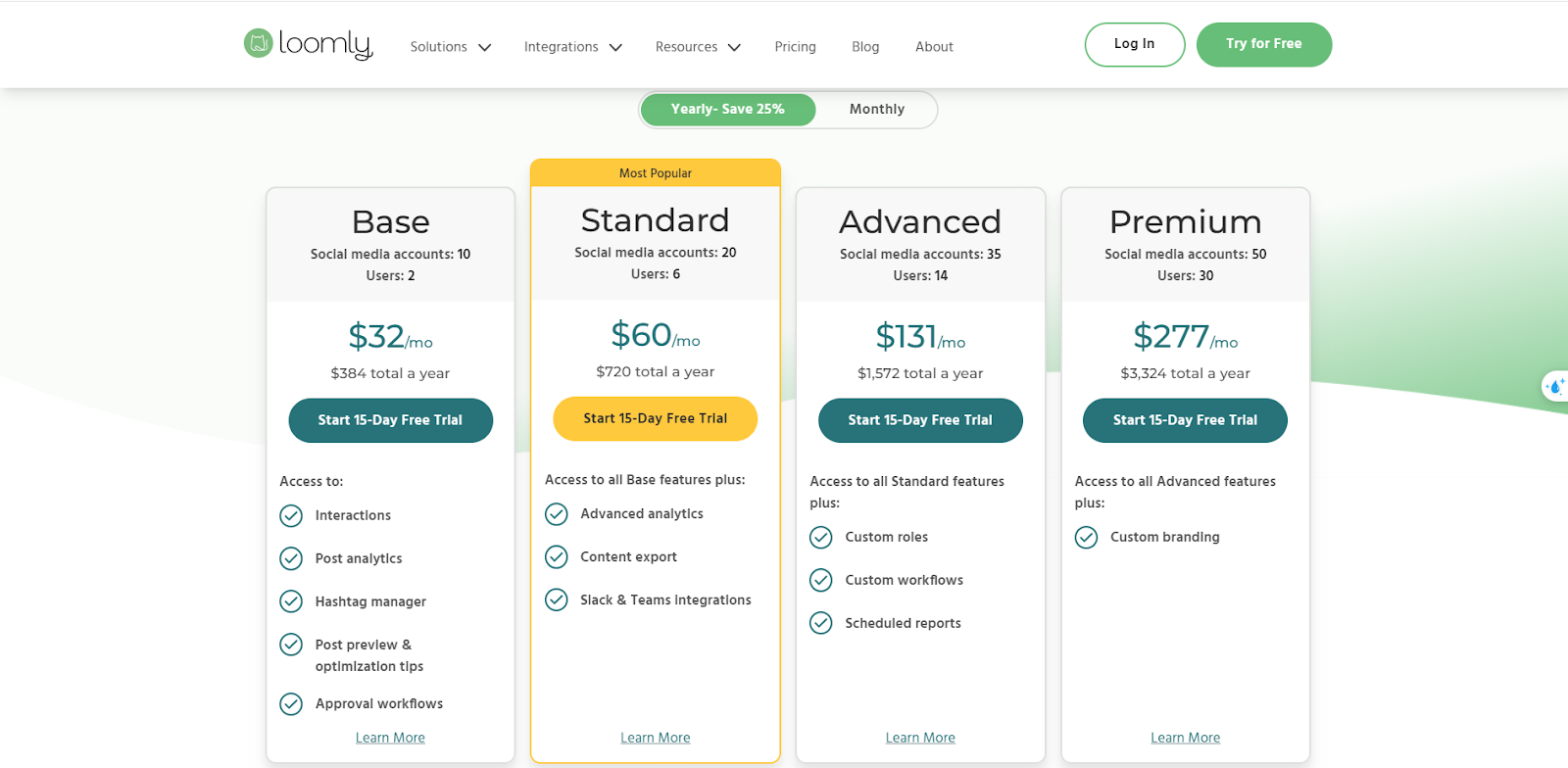Click Social media accounts: 50 text
Viewport: 1568px width, 768px height.
1186,254
